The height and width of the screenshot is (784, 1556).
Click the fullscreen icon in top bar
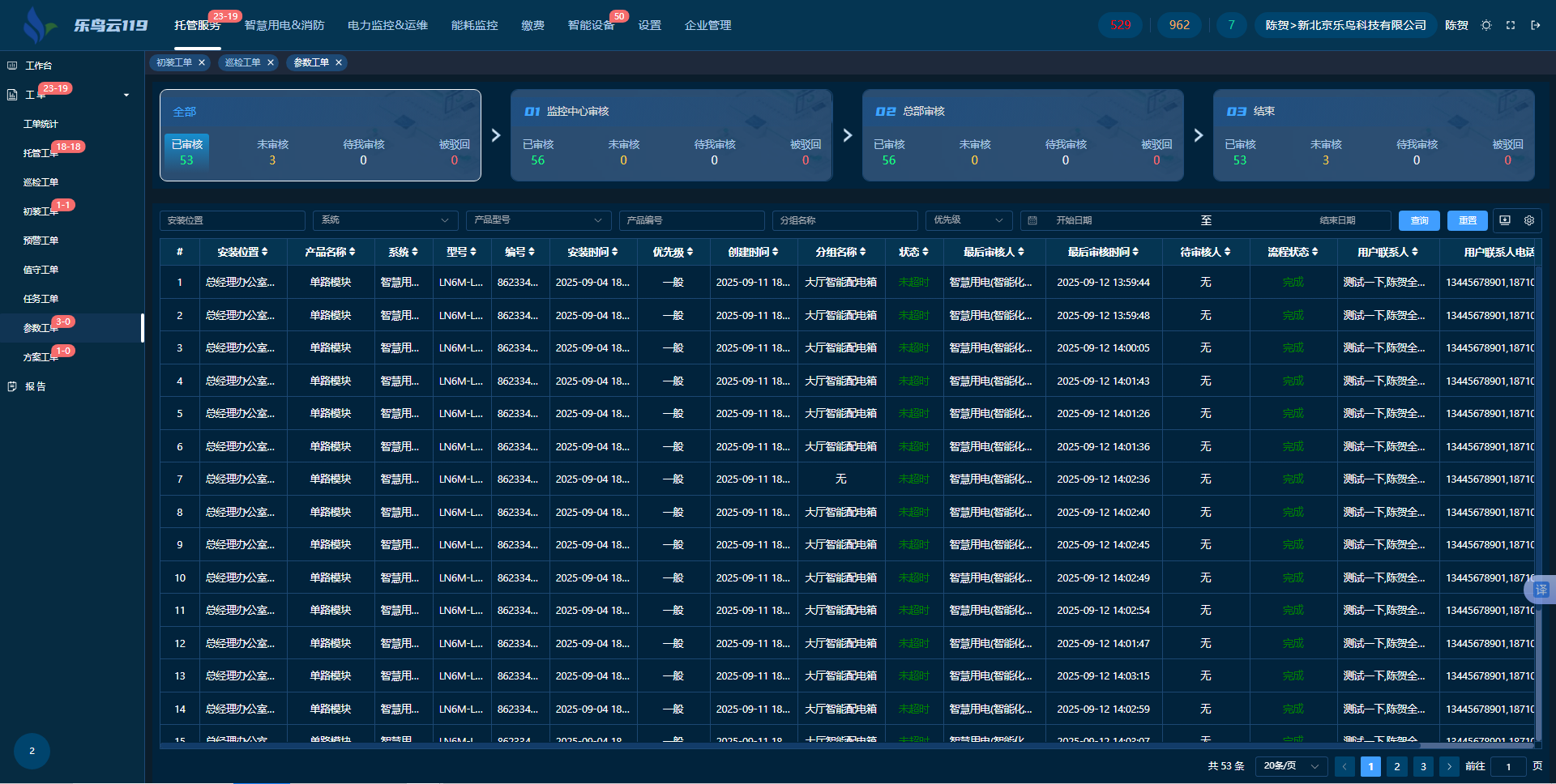pyautogui.click(x=1511, y=25)
